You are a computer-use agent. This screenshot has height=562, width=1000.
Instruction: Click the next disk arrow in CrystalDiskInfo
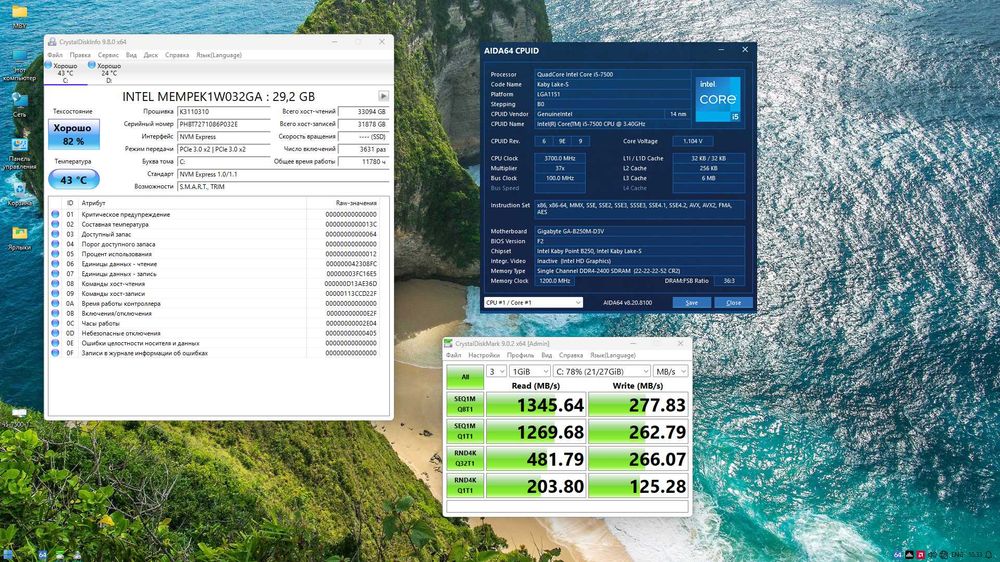pyautogui.click(x=383, y=96)
